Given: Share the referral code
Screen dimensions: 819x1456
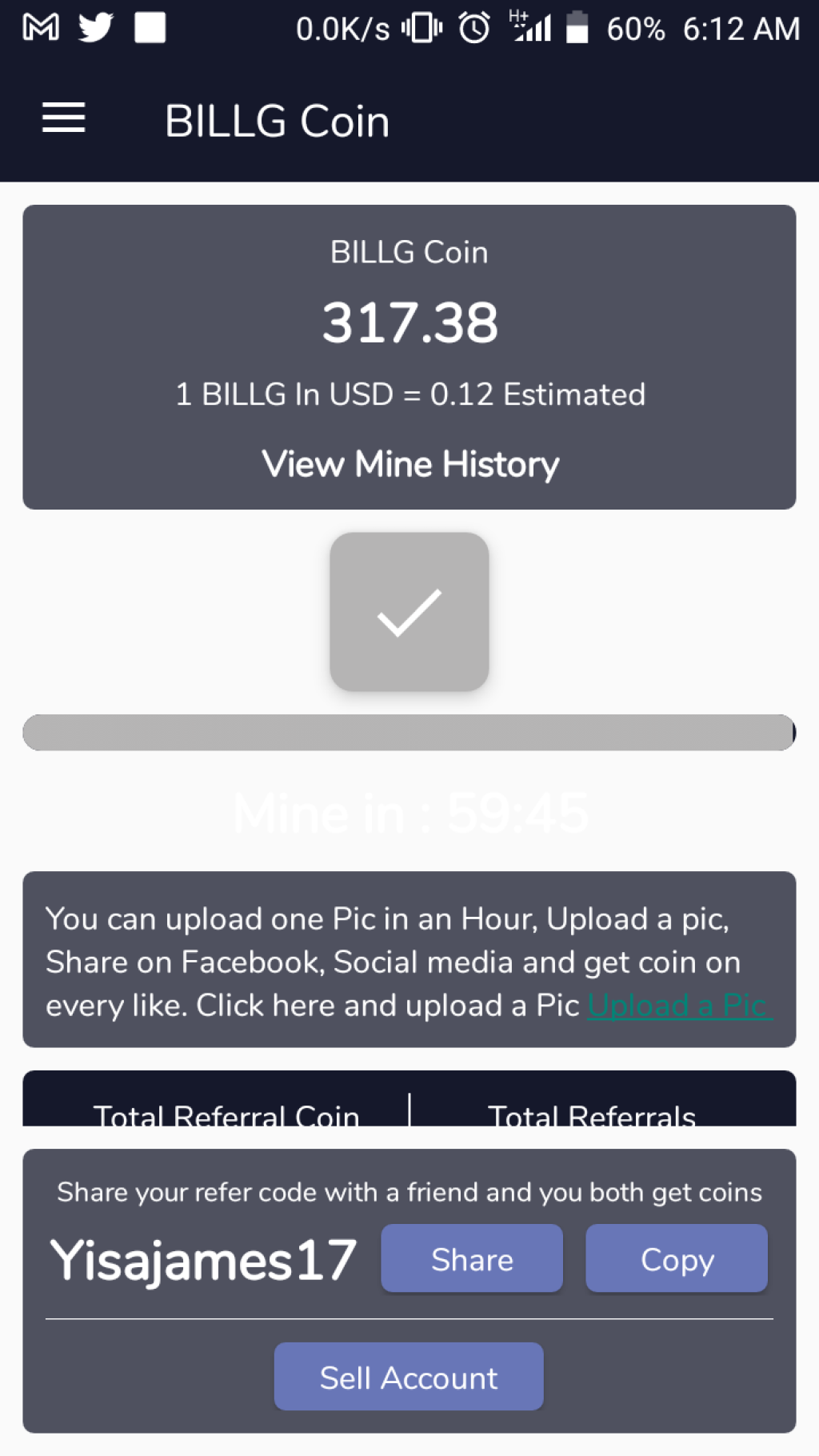Looking at the screenshot, I should coord(472,1258).
